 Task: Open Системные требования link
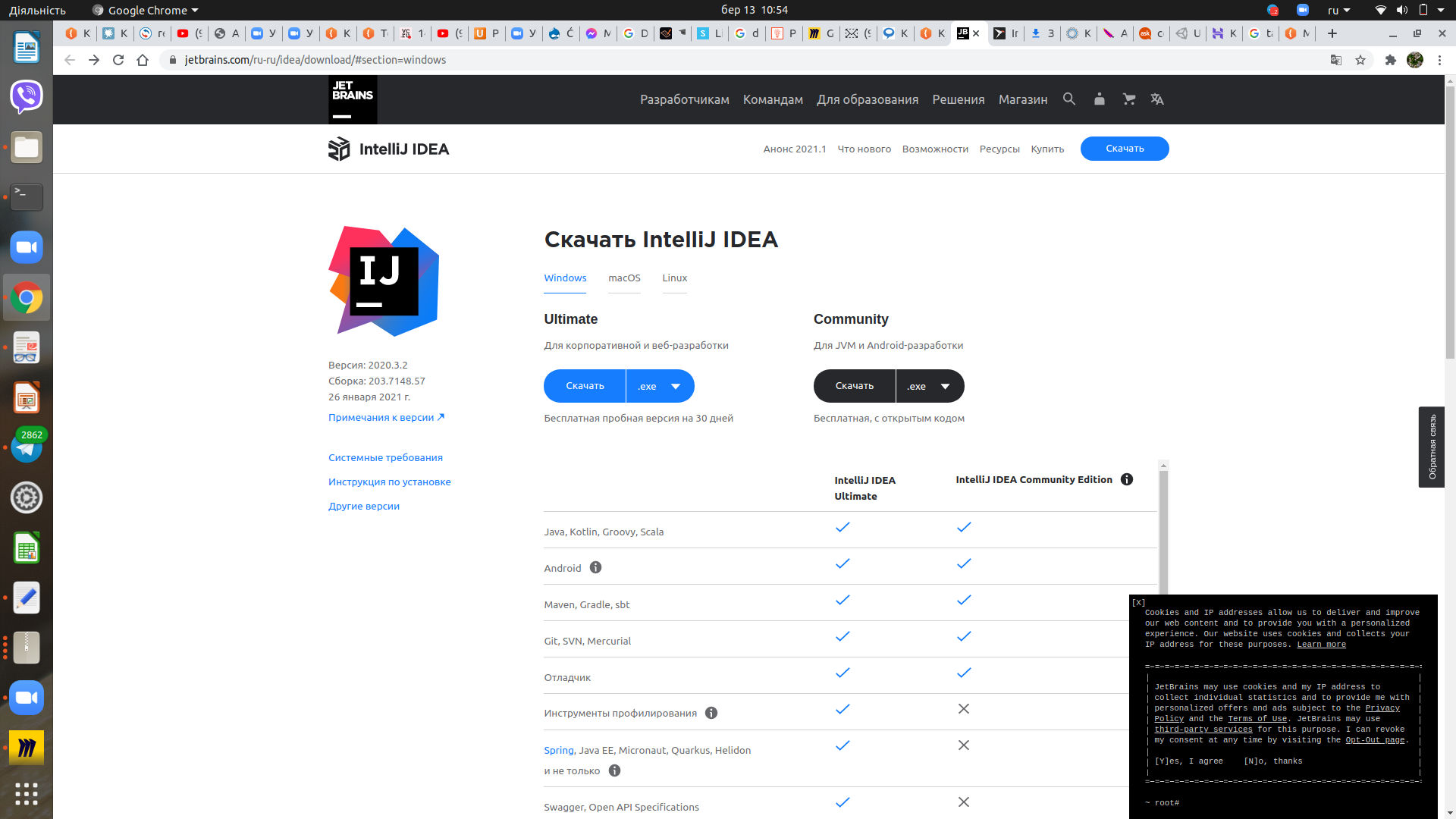pos(385,457)
